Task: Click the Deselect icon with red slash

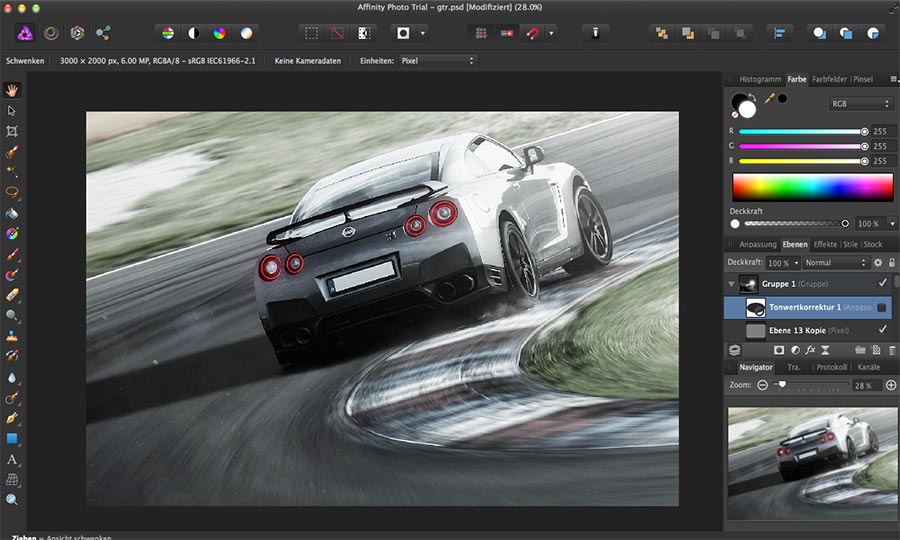Action: point(338,33)
